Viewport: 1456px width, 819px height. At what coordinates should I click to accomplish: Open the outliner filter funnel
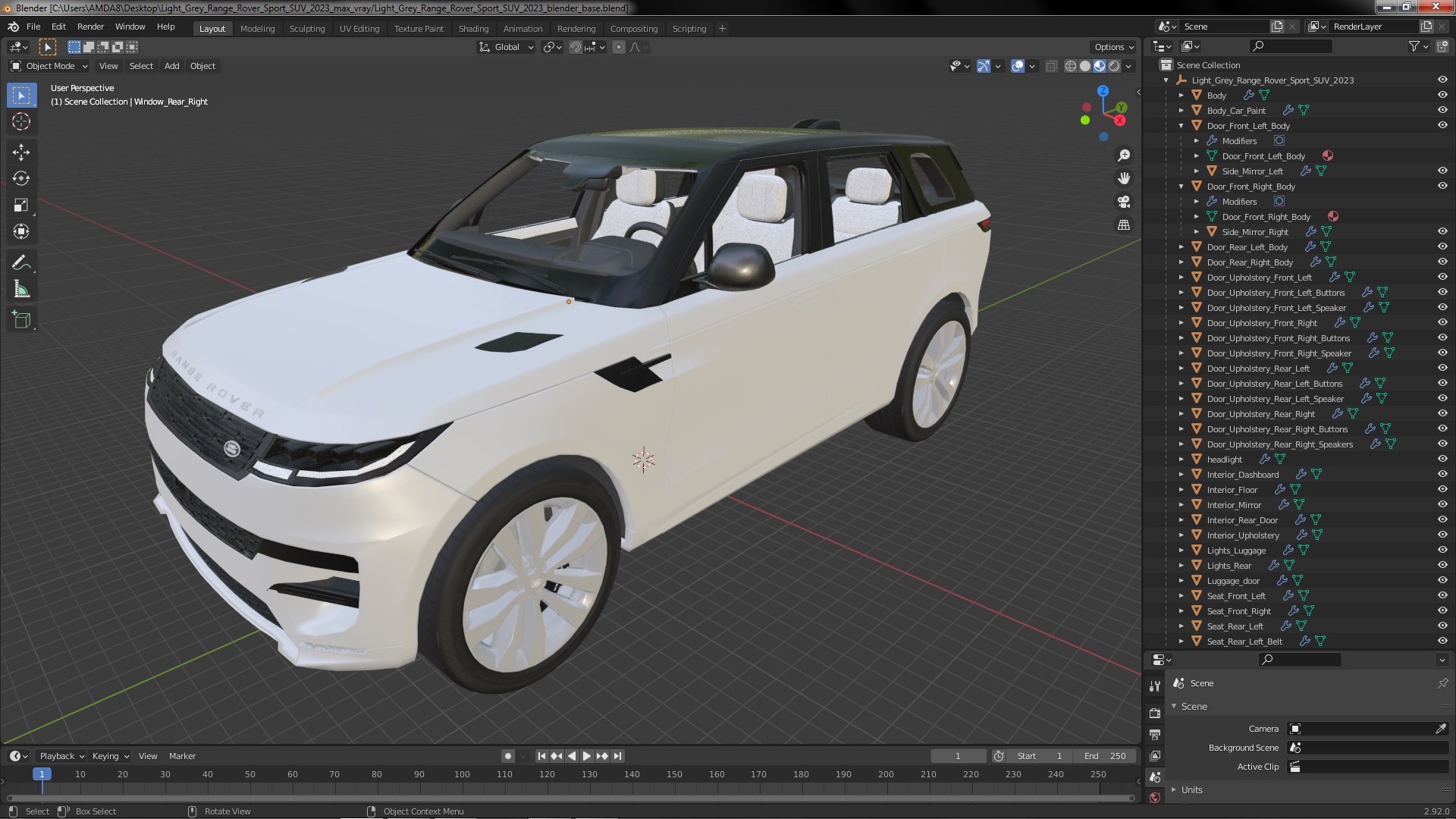(x=1414, y=46)
